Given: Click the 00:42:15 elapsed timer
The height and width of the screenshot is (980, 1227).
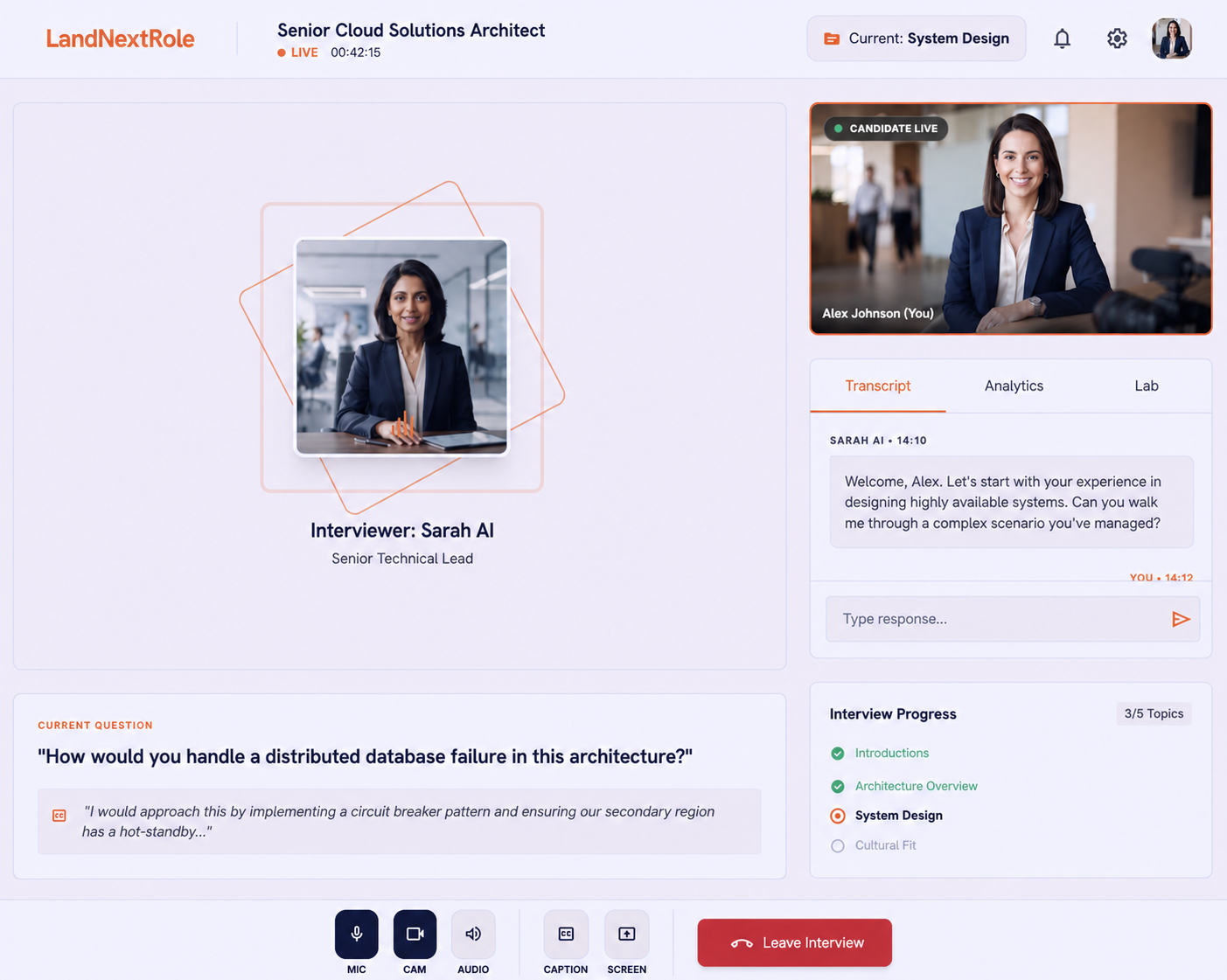Looking at the screenshot, I should coord(356,52).
